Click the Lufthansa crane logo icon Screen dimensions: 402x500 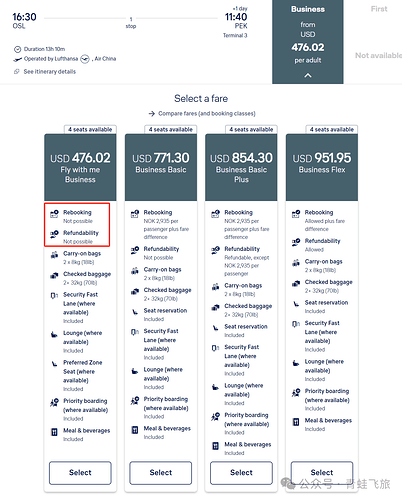point(85,59)
